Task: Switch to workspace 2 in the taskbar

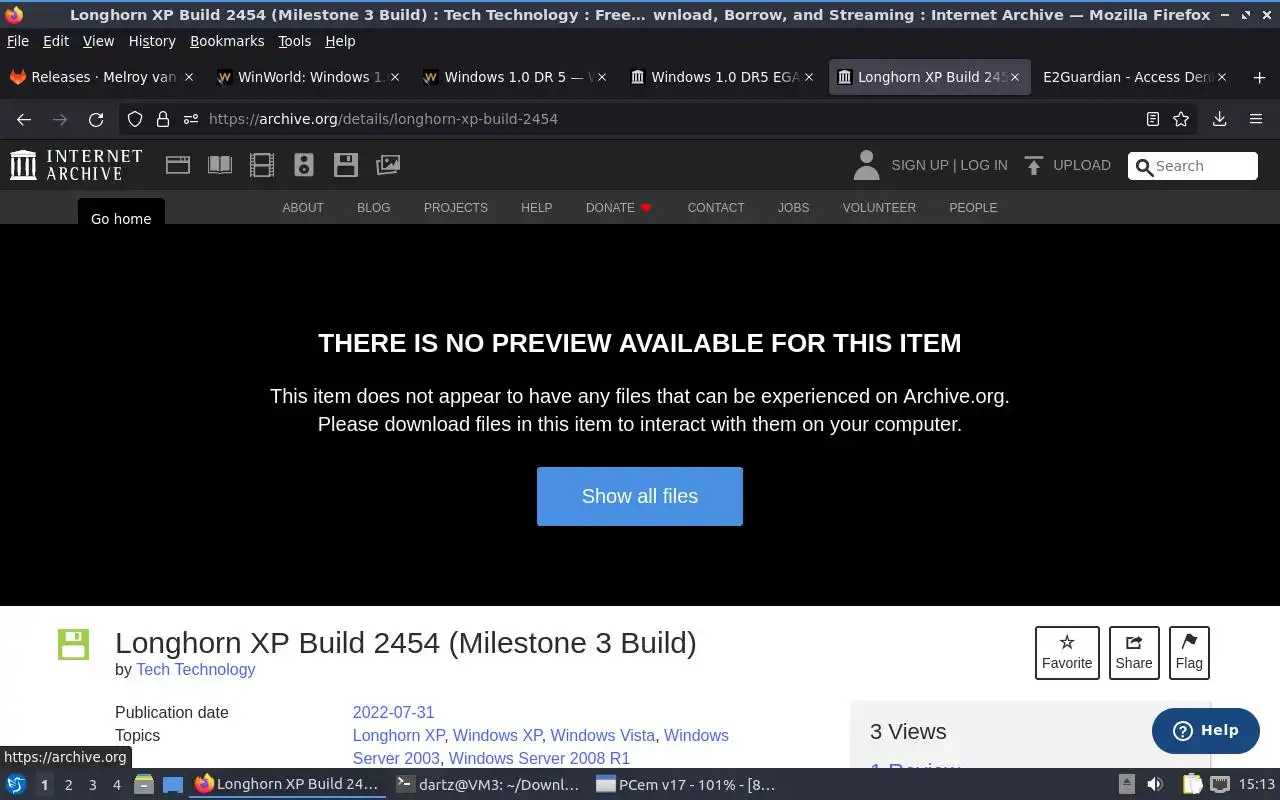Action: click(68, 785)
